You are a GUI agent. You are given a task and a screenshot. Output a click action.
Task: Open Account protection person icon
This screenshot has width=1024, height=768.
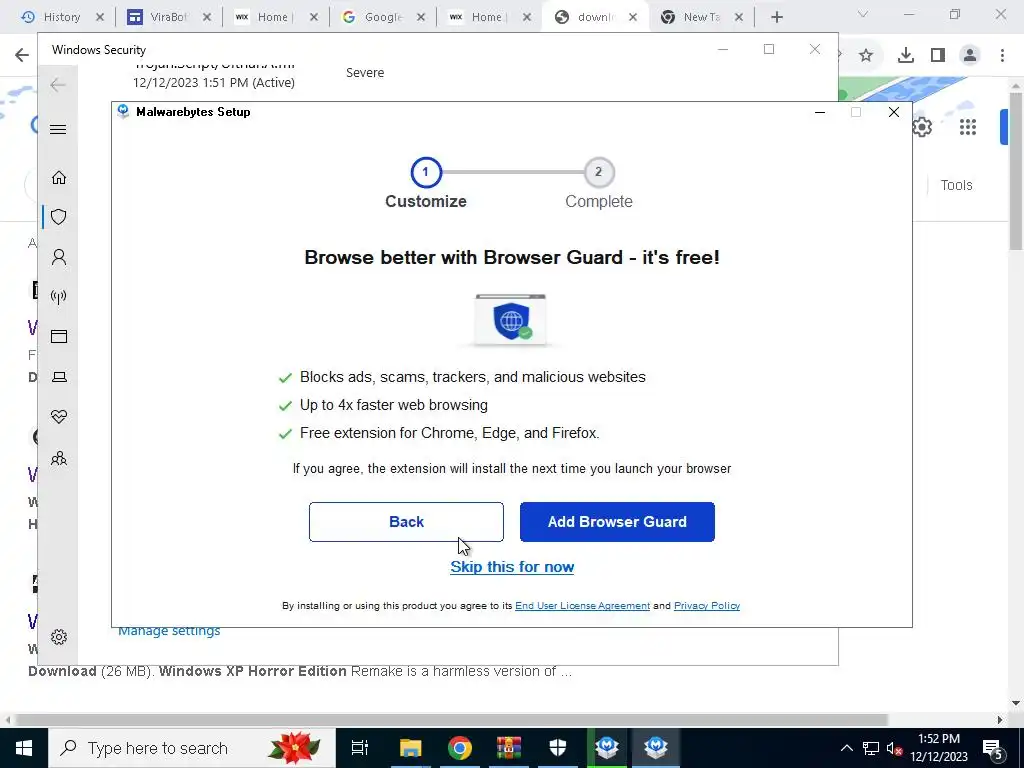tap(59, 257)
